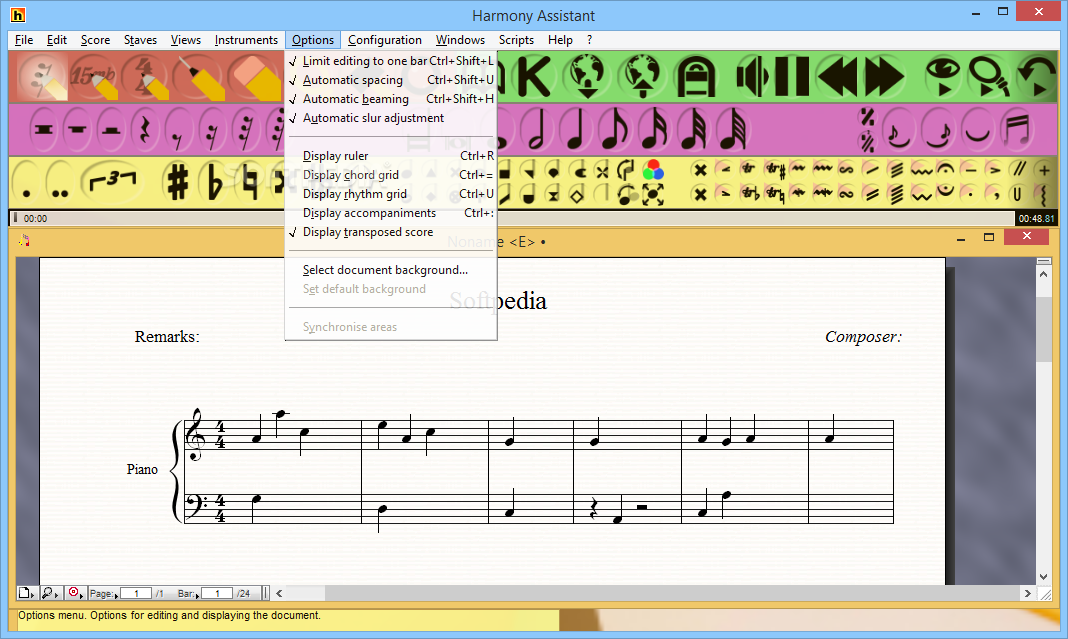Image resolution: width=1068 pixels, height=639 pixels.
Task: Select the sharp accidental
Action: pyautogui.click(x=178, y=183)
